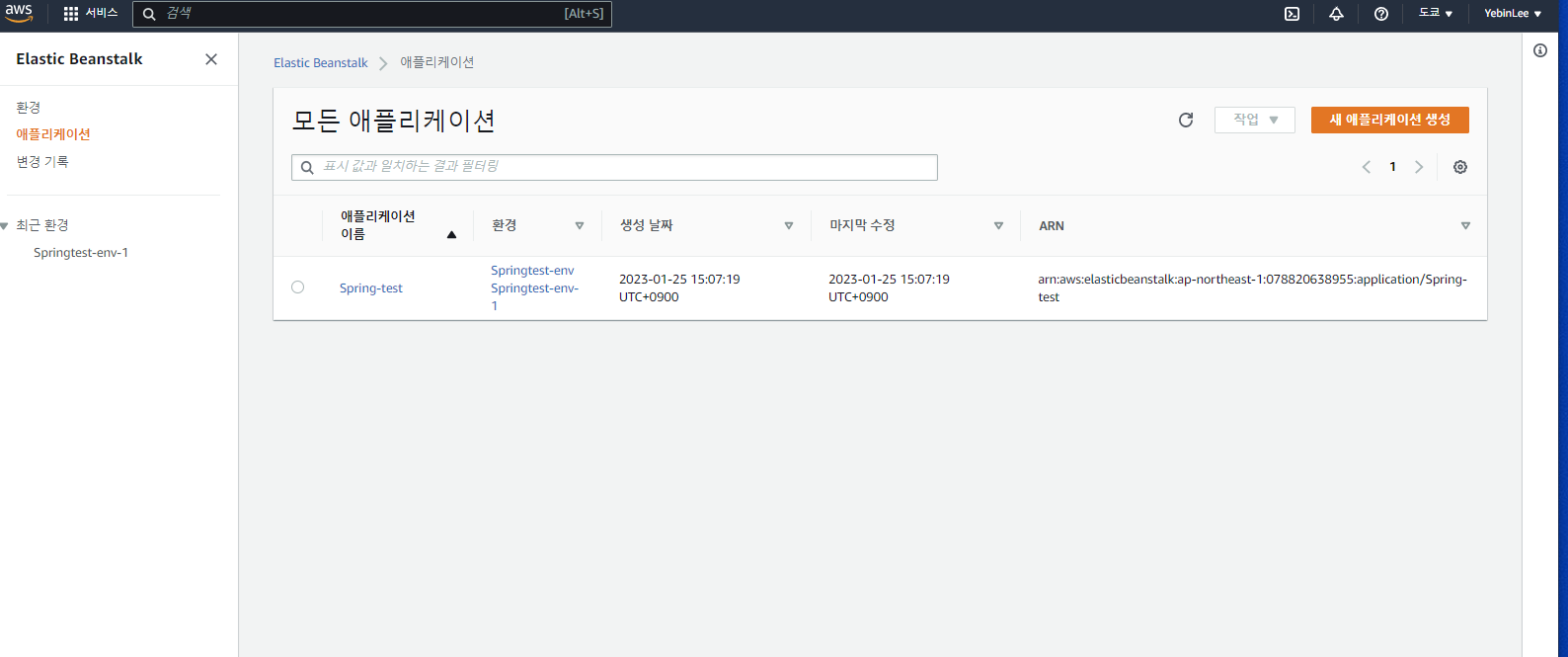Click the Elastic Beanstalk breadcrumb link
Image resolution: width=1568 pixels, height=657 pixels.
pos(321,62)
